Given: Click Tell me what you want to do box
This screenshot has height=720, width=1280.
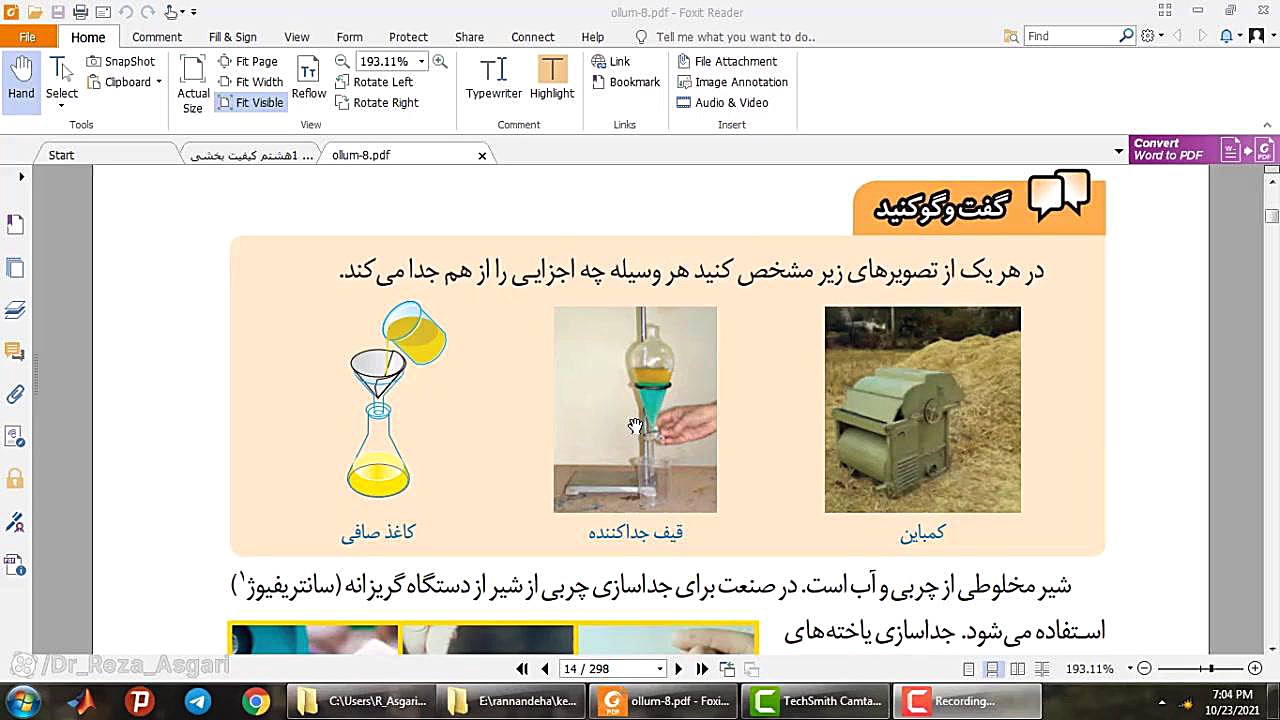Looking at the screenshot, I should (726, 37).
